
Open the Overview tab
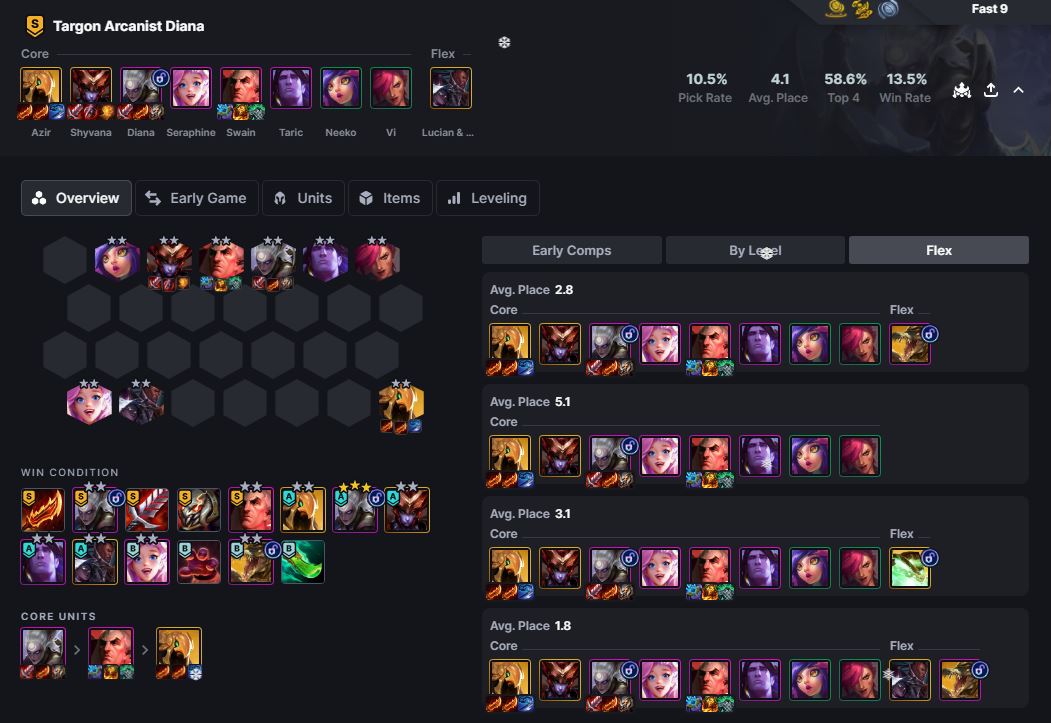76,198
